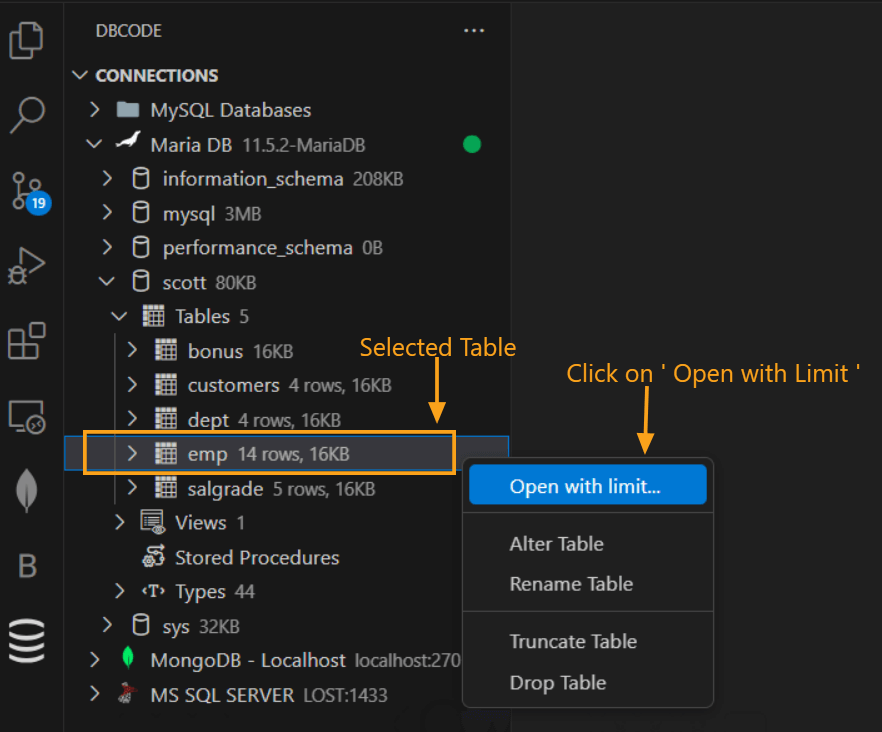Click the MS SQL SERVER connection icon
The width and height of the screenshot is (882, 732).
pos(128,693)
